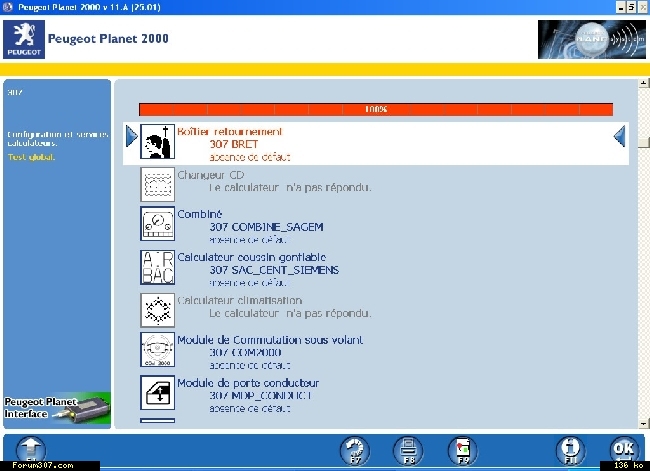Click 'Module de Commutation sous volant' title
Viewport: 650px width, 471px height.
tap(270, 340)
